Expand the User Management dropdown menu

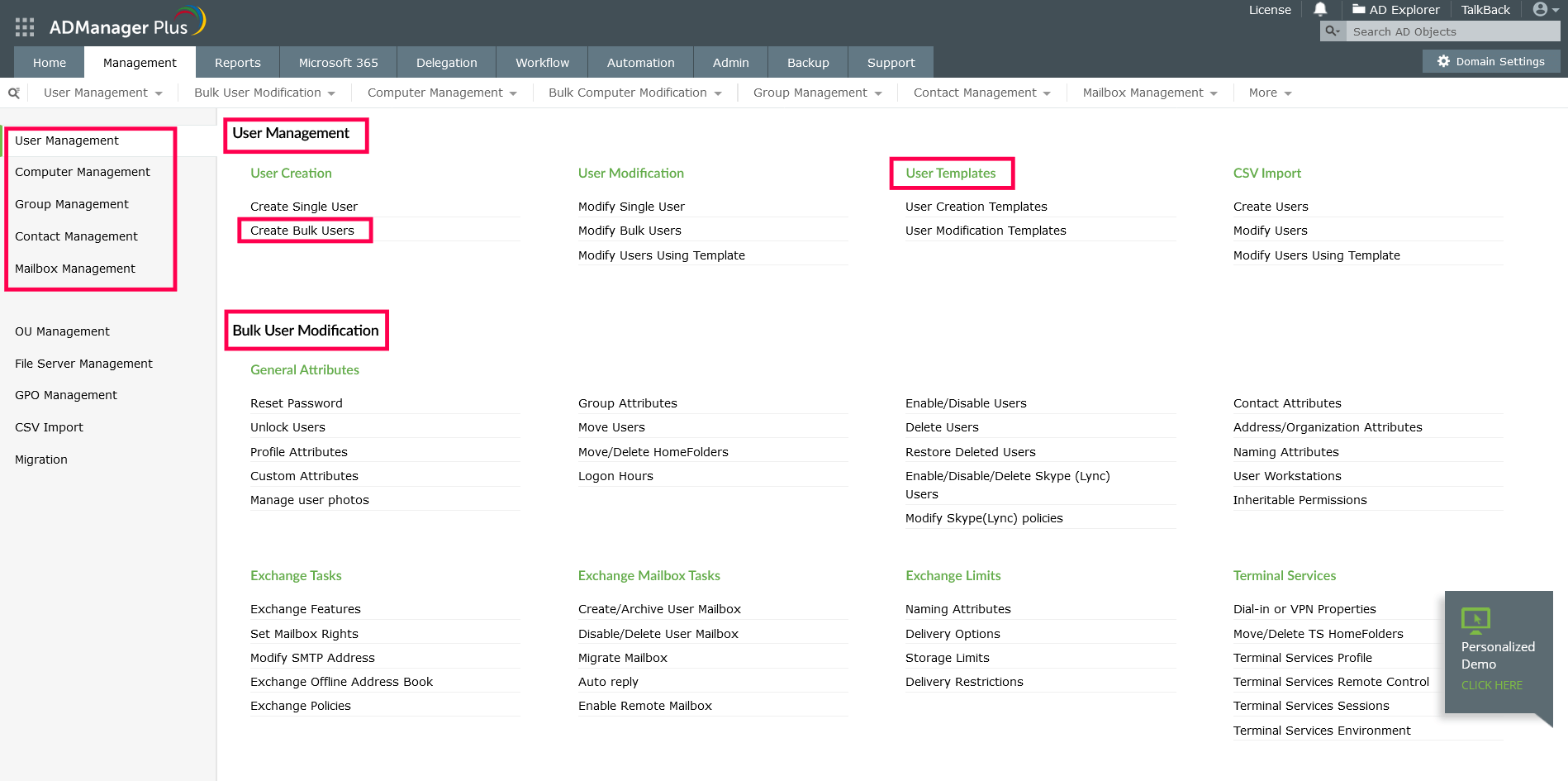tap(102, 93)
